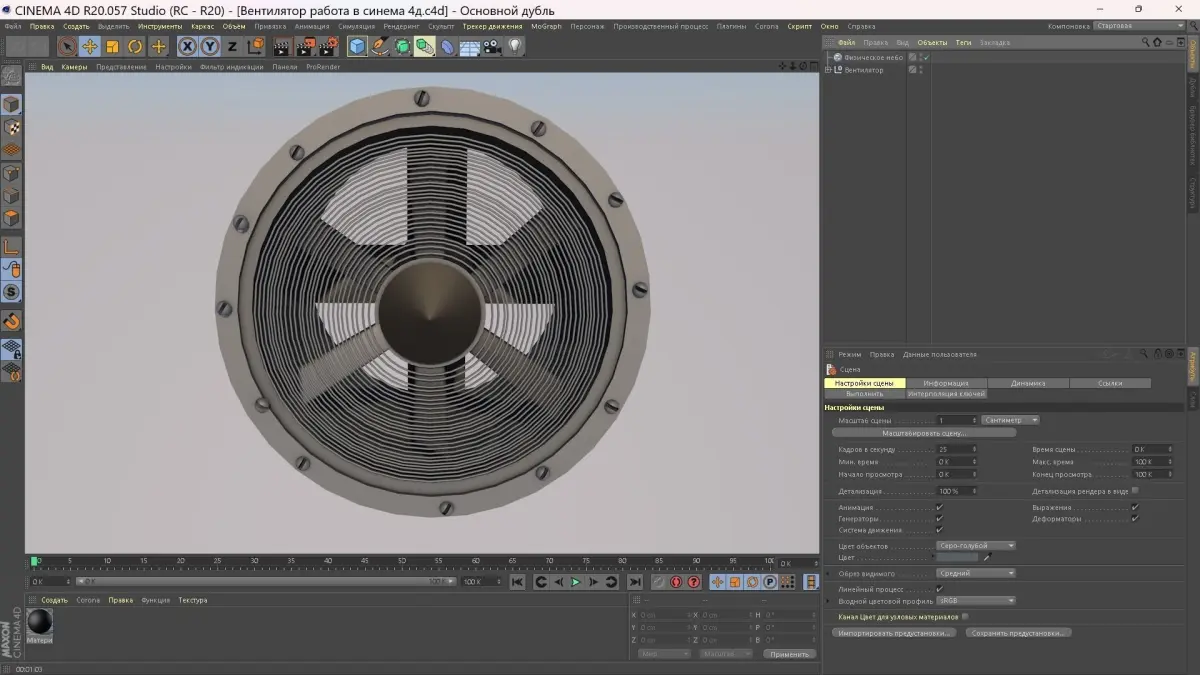This screenshot has height=675, width=1200.
Task: Add a cube primitive object
Action: [x=357, y=46]
